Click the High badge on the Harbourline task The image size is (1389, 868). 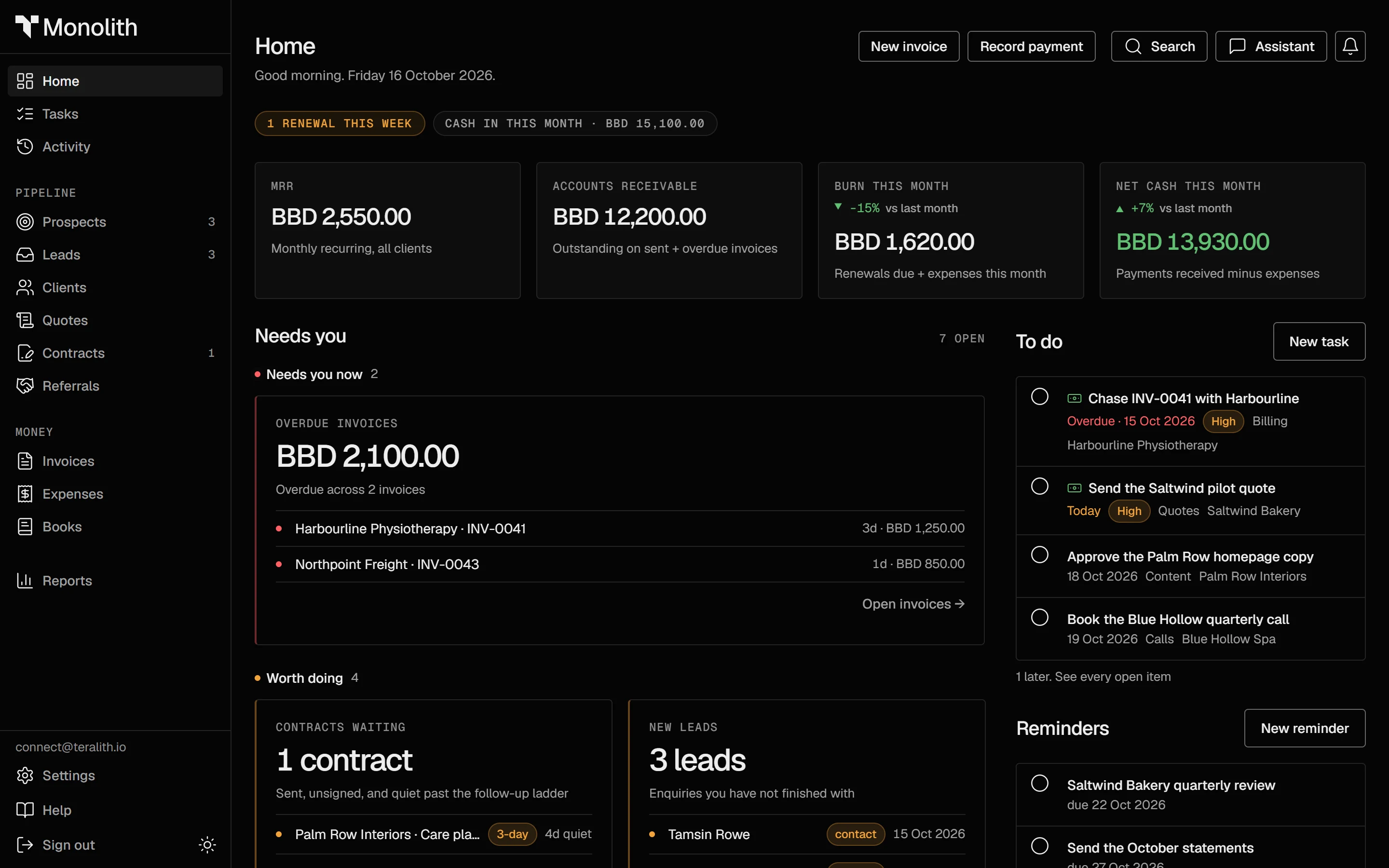tap(1223, 421)
